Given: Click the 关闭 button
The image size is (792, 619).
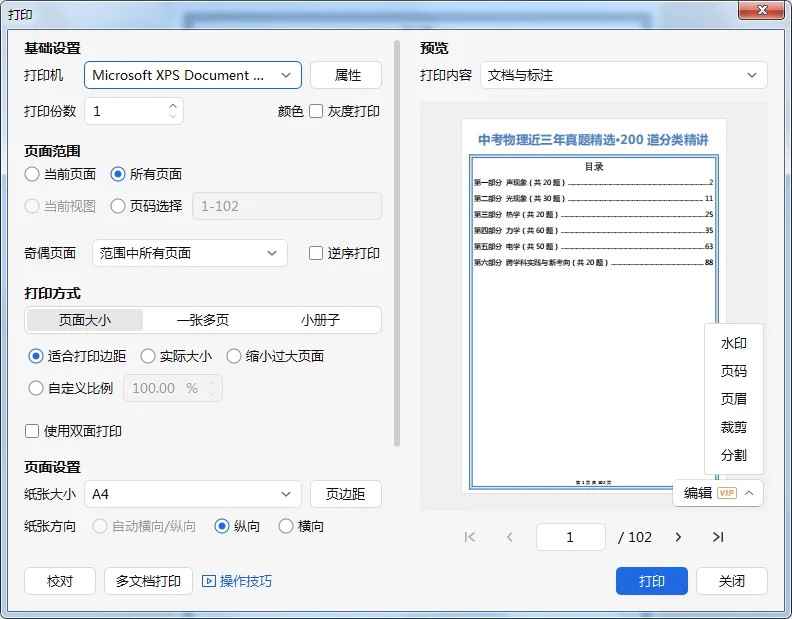Looking at the screenshot, I should pyautogui.click(x=731, y=581).
